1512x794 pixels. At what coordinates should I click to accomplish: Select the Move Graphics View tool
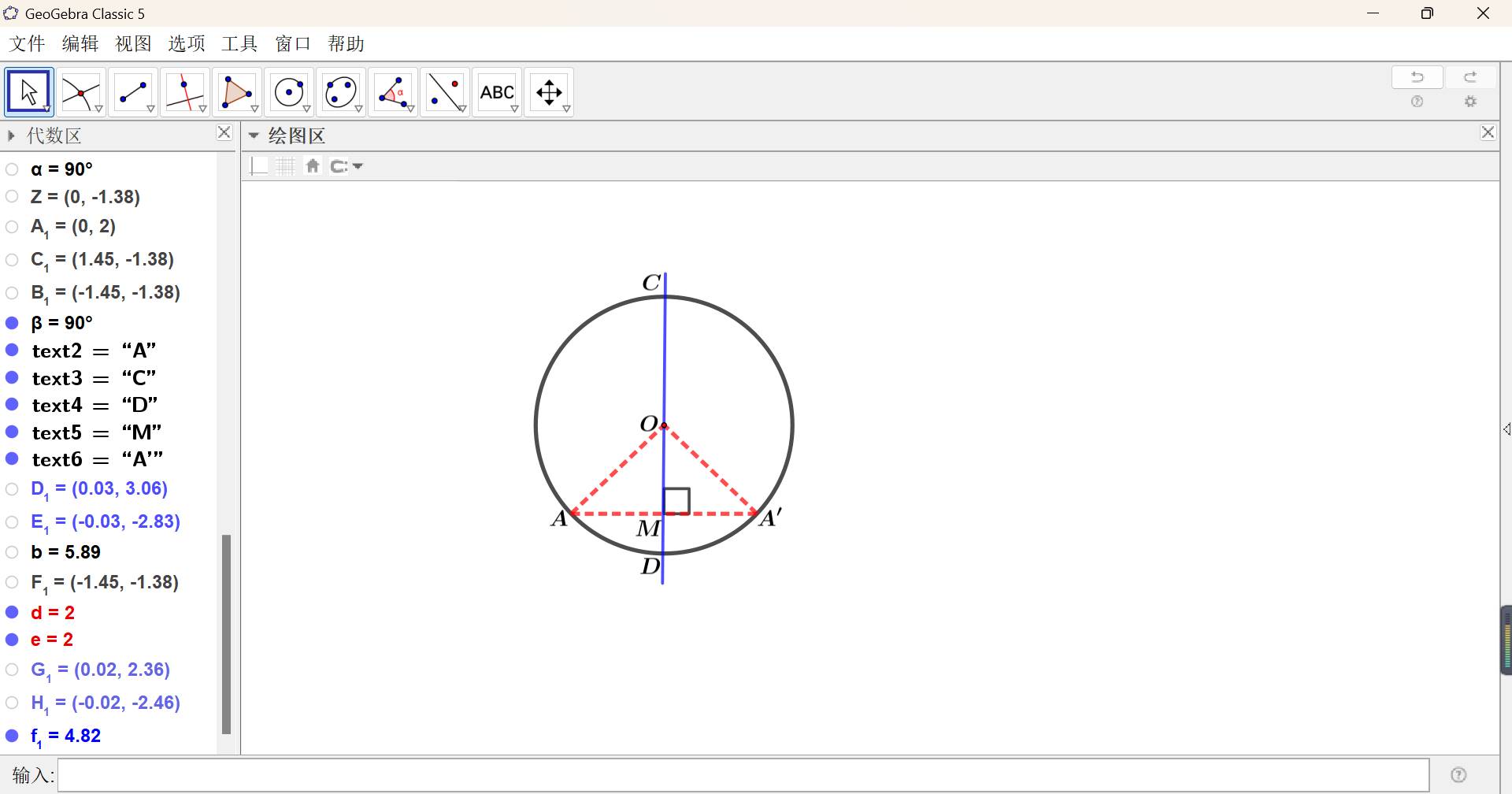(x=548, y=92)
